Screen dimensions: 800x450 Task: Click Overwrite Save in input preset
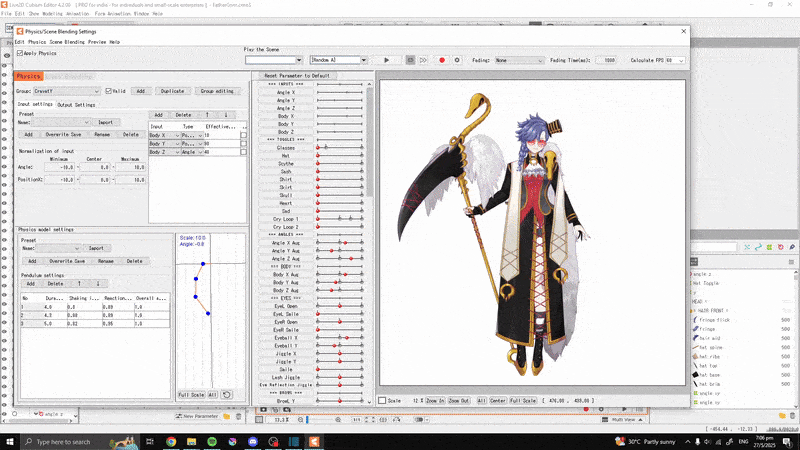coord(63,135)
